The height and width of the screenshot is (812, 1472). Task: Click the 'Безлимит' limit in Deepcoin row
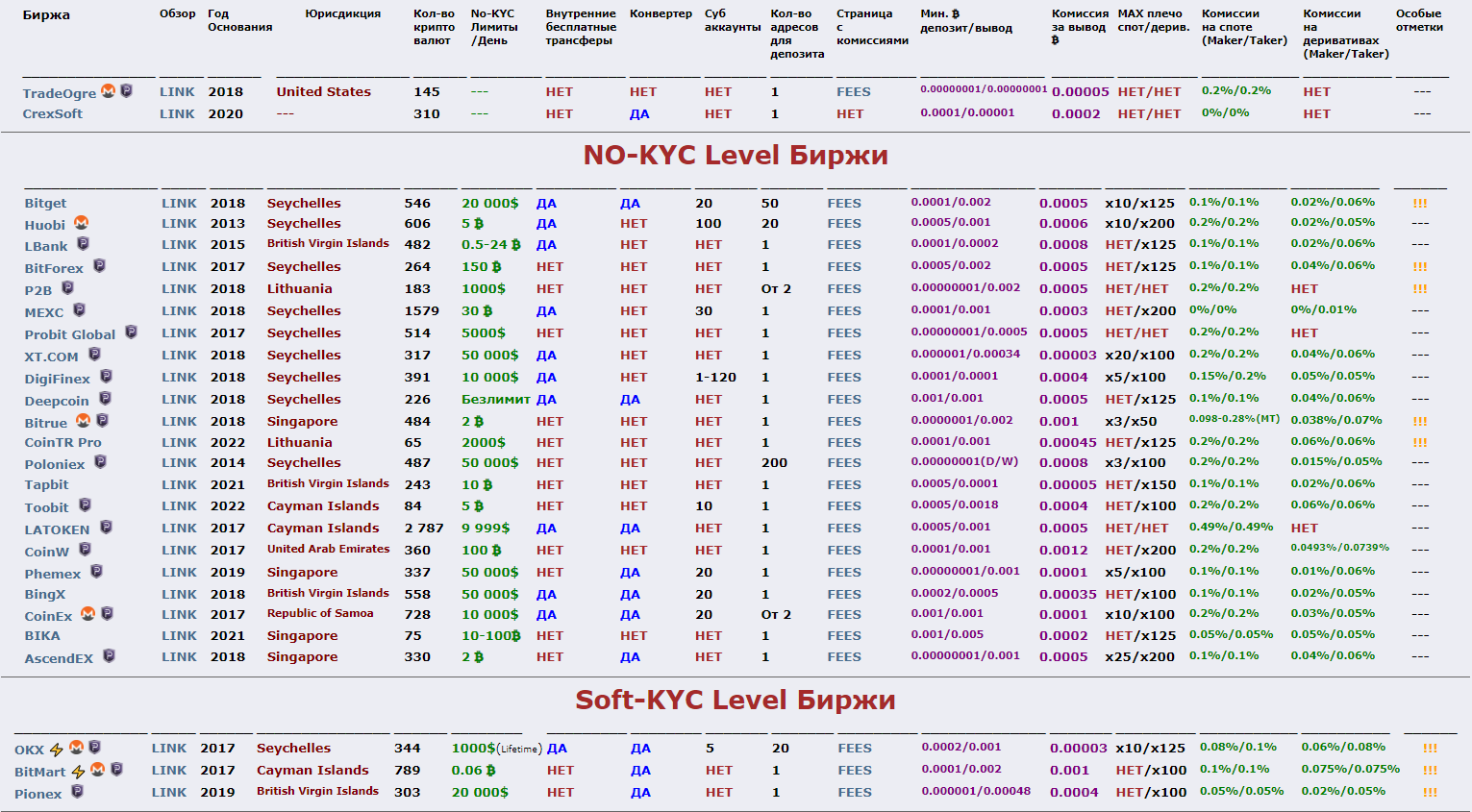tap(496, 400)
